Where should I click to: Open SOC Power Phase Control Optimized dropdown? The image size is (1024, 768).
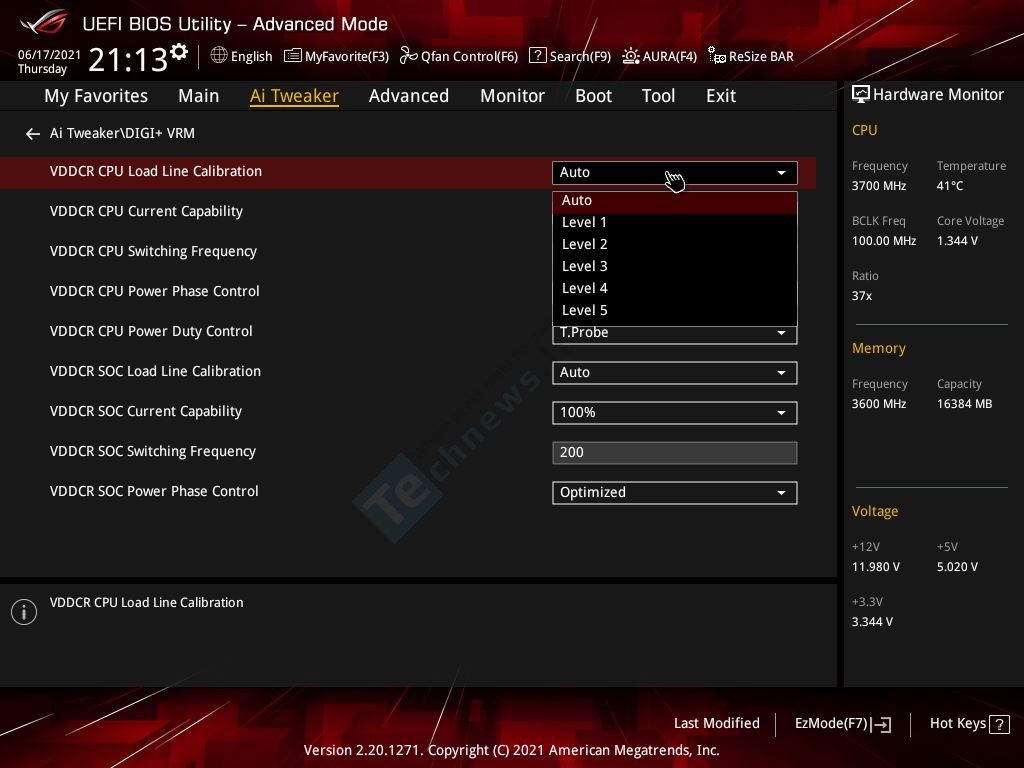[x=675, y=493]
